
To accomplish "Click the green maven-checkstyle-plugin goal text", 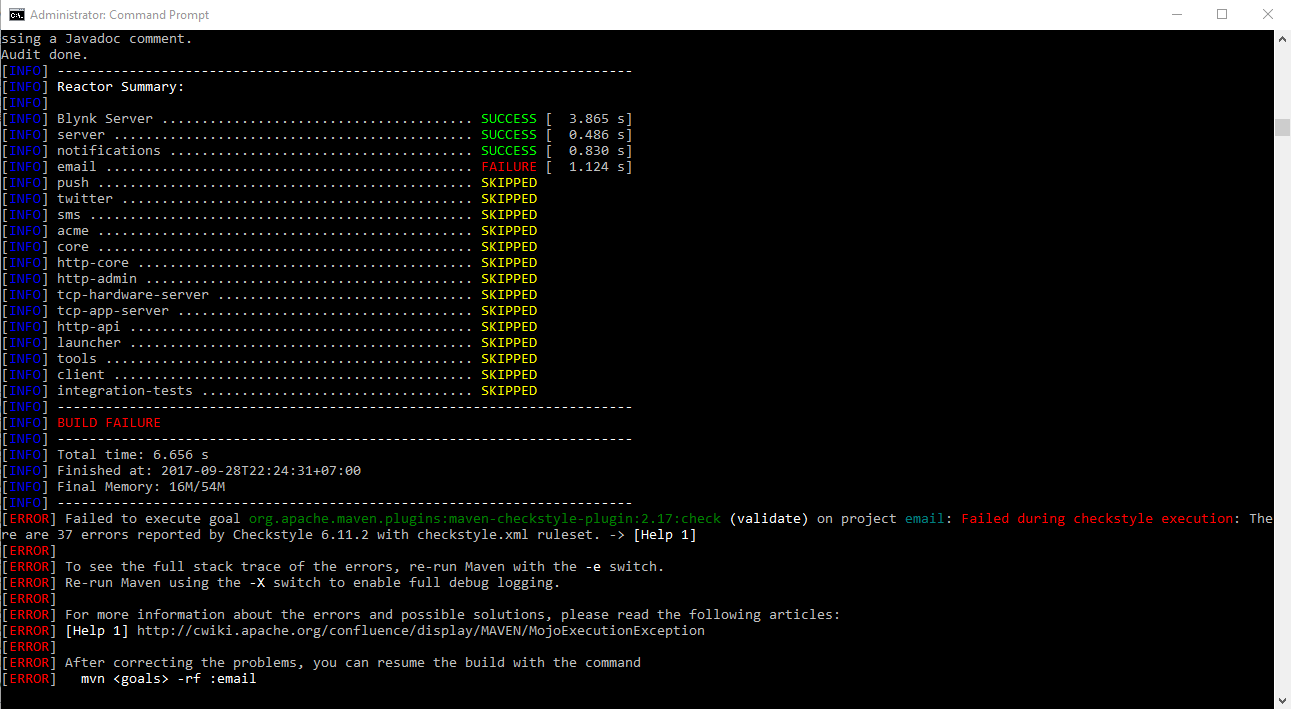I will [x=485, y=519].
